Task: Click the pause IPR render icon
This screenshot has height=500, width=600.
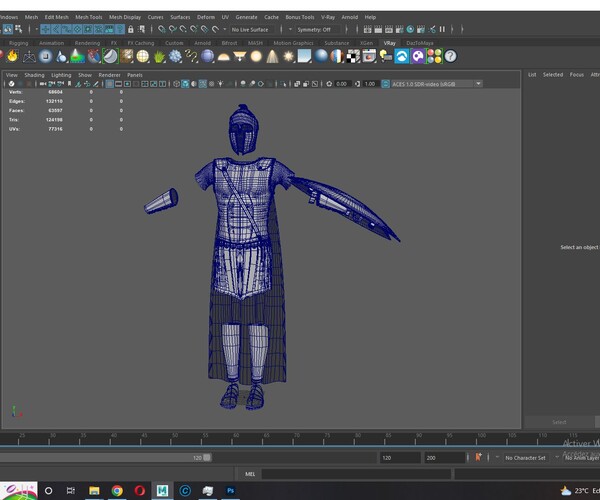Action: click(x=442, y=29)
